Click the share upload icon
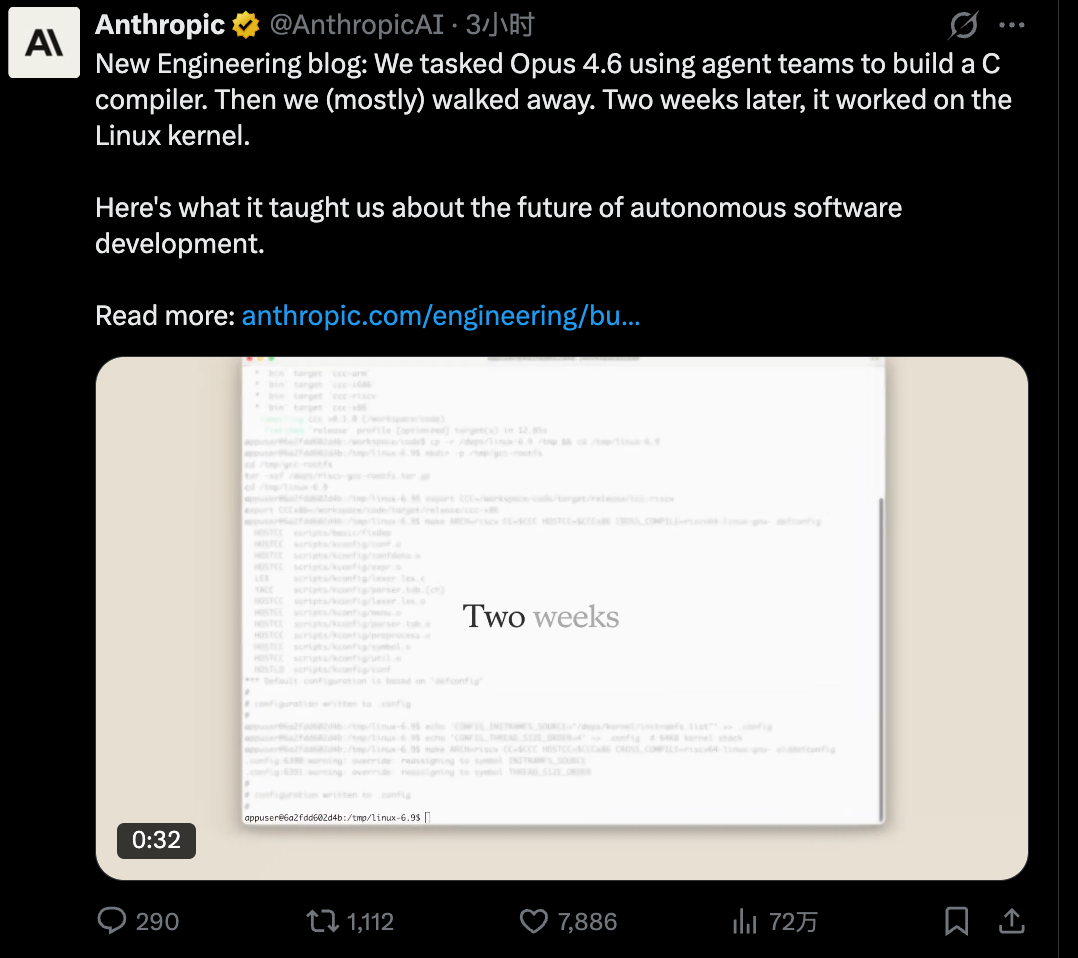 1010,921
